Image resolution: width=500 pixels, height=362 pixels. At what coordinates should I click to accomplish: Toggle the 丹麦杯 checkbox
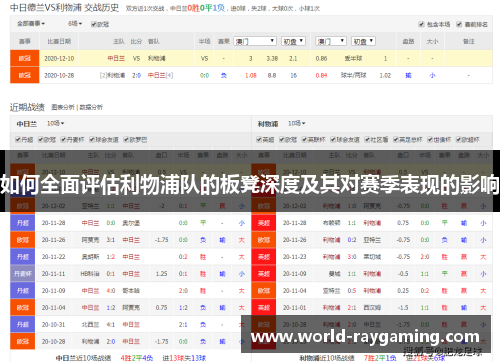tap(63, 140)
